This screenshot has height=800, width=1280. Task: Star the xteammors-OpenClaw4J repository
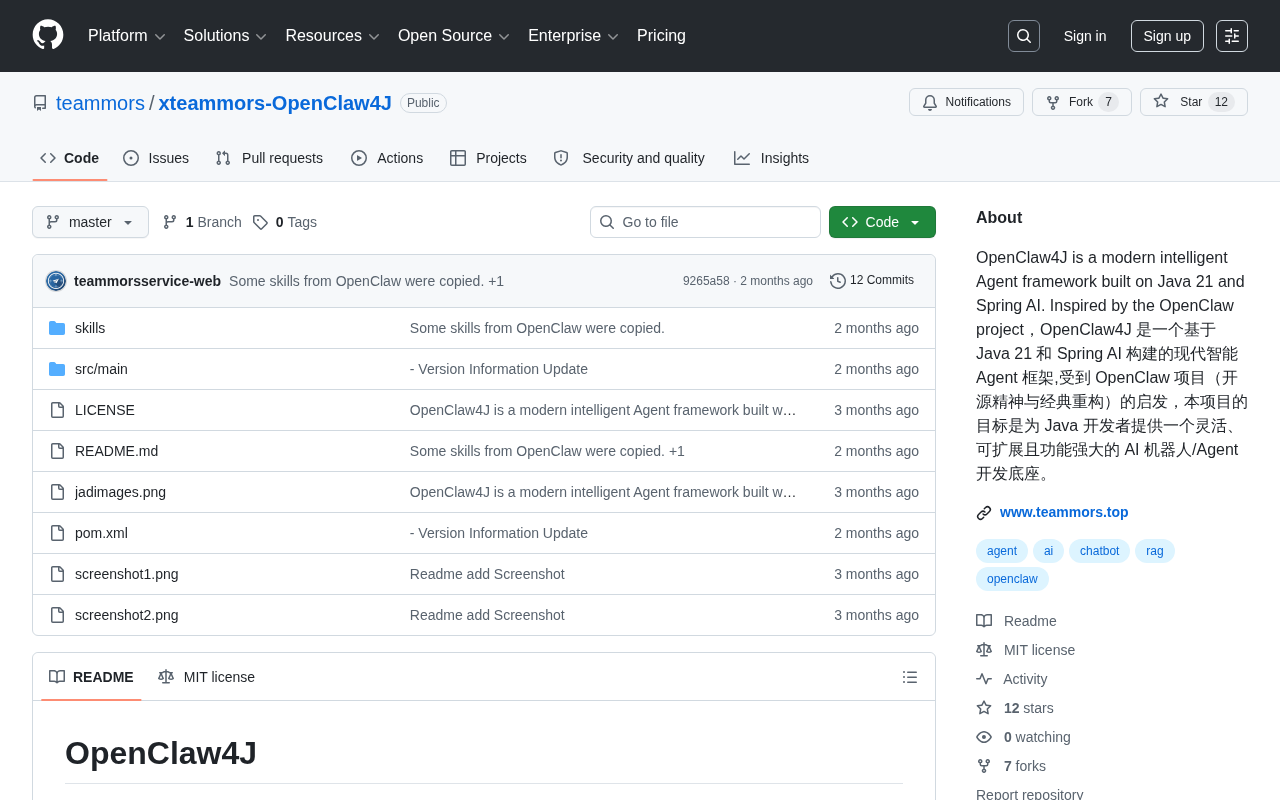click(1194, 102)
